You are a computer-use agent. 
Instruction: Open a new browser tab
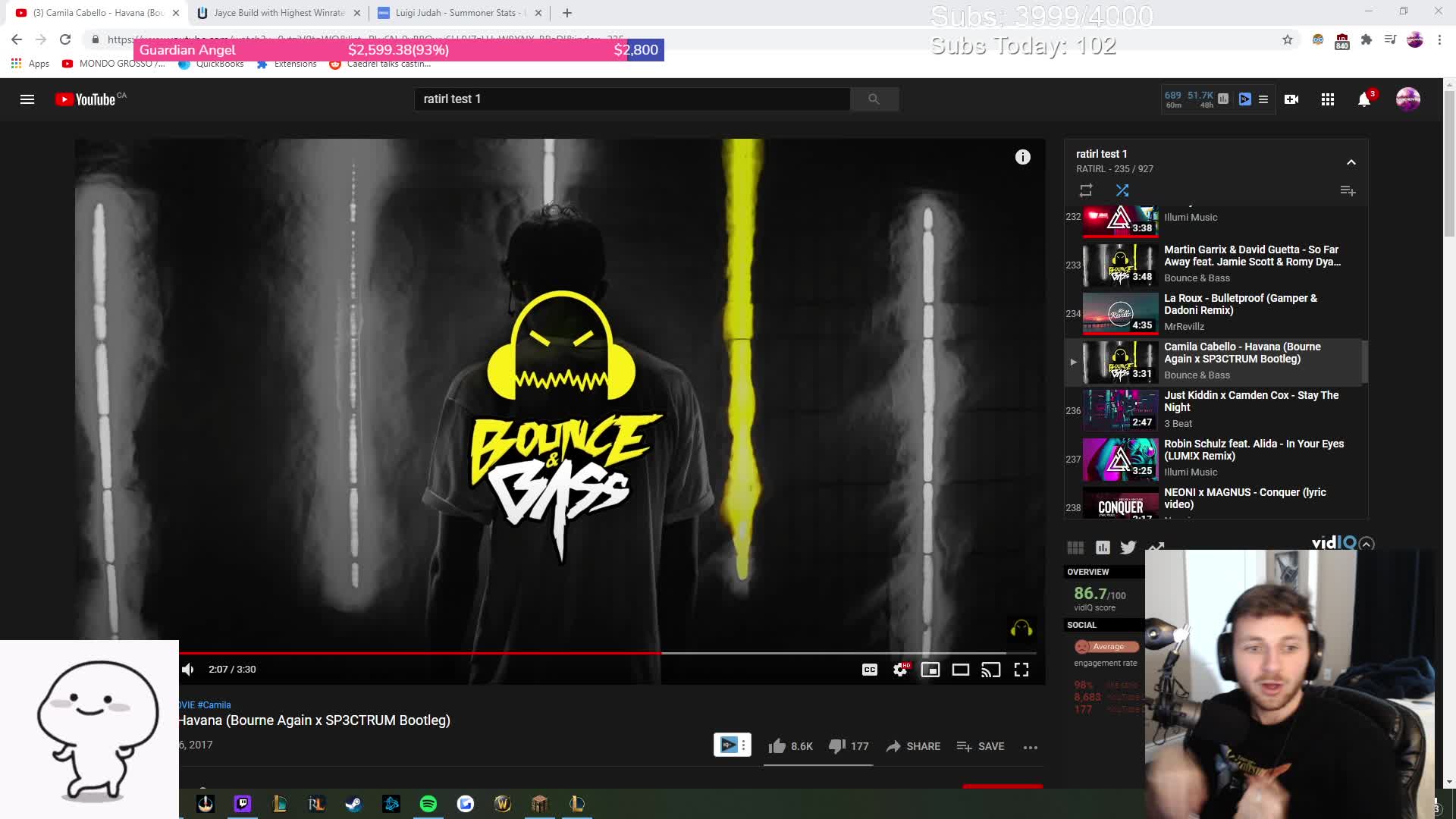click(x=567, y=13)
